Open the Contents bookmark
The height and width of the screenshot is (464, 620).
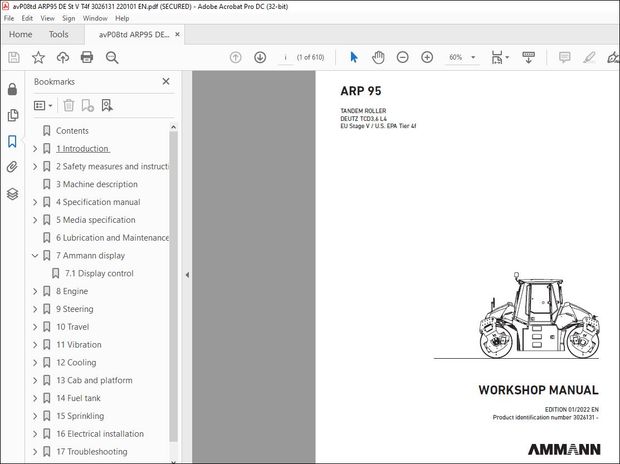pos(72,131)
